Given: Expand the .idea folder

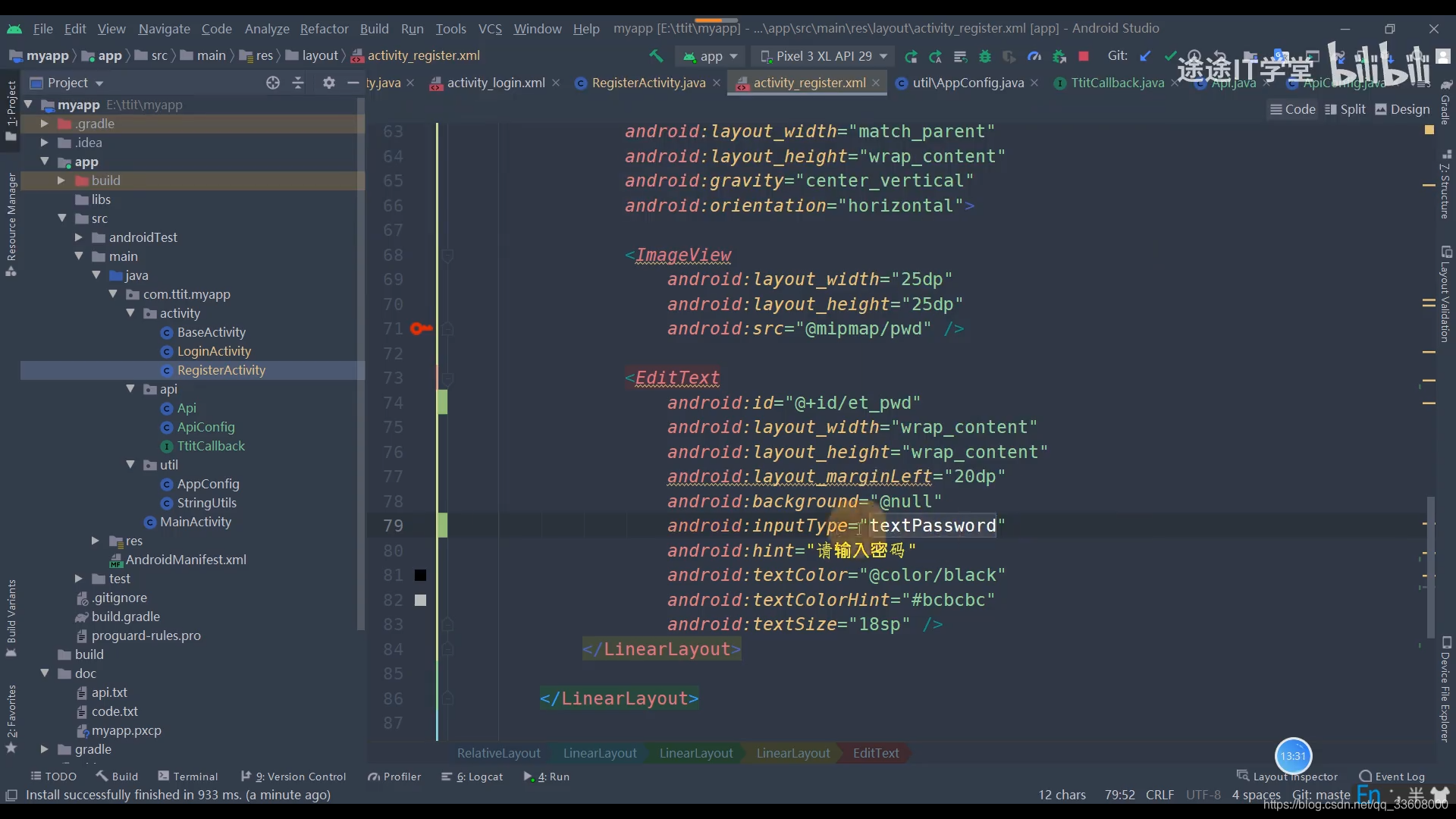Looking at the screenshot, I should 44,143.
